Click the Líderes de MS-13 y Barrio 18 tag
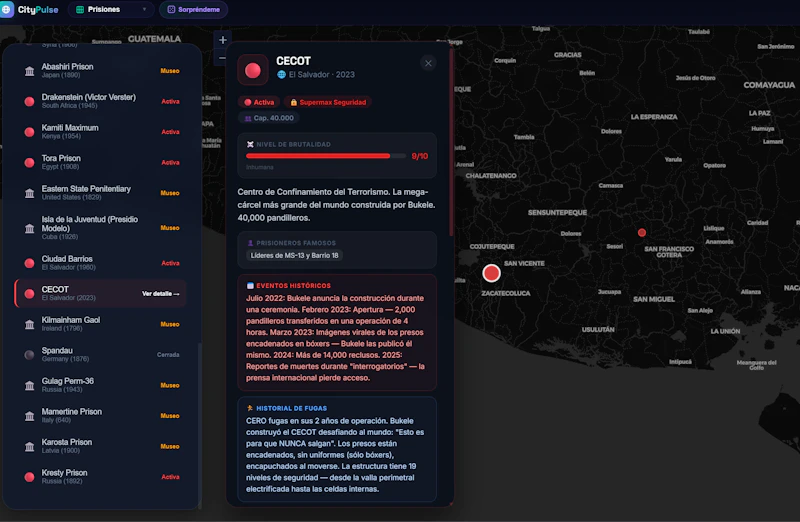800x522 pixels. point(294,255)
